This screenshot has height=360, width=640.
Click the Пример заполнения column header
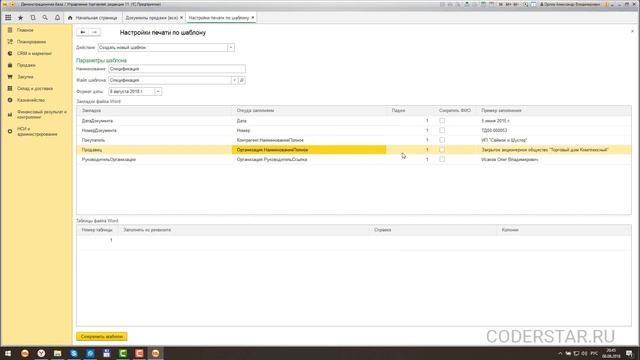point(554,111)
